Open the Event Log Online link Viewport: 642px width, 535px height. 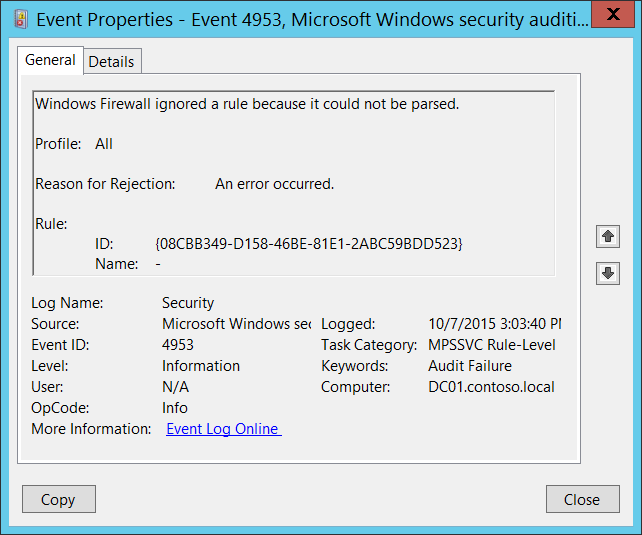pyautogui.click(x=223, y=429)
